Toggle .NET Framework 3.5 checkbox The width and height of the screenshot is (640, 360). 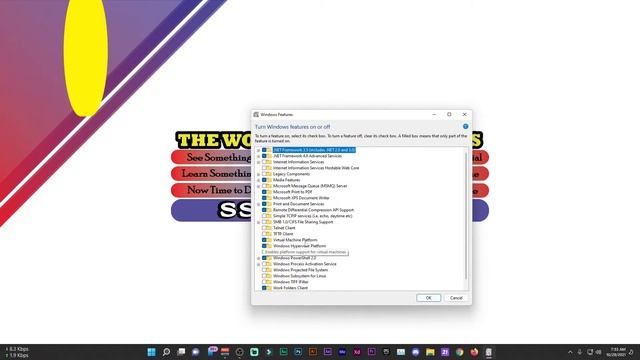tap(264, 150)
